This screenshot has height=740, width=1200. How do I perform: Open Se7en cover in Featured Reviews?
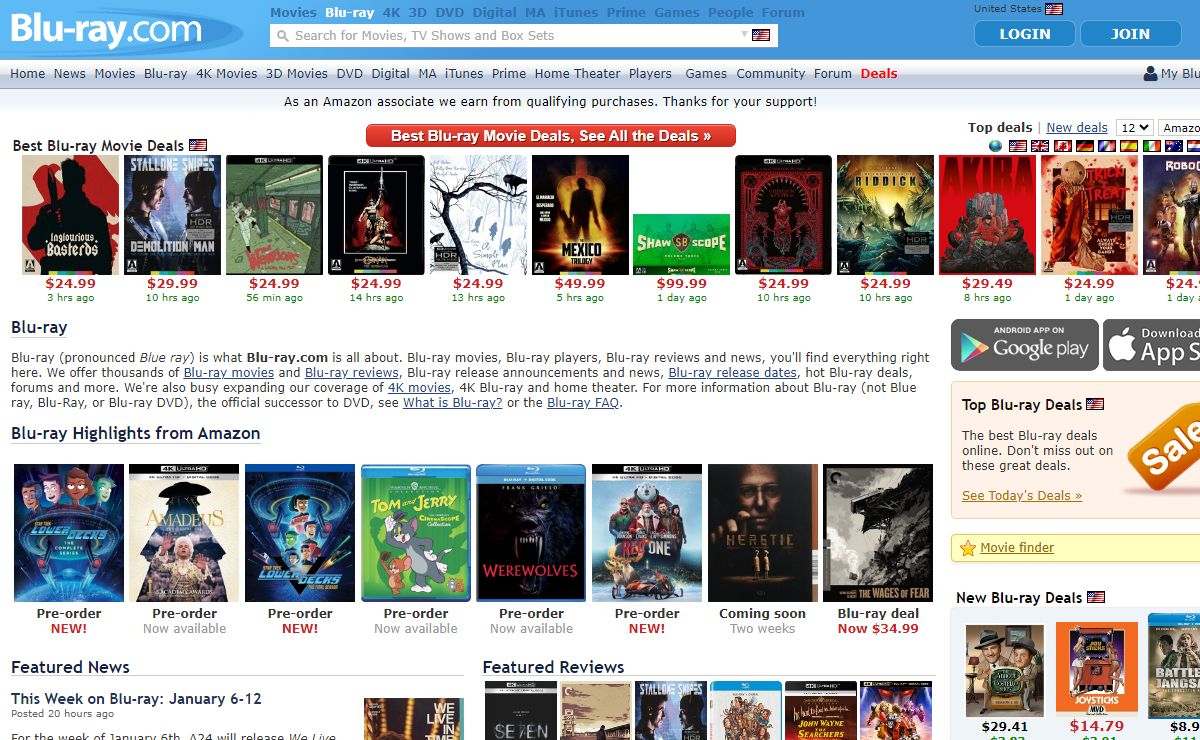pos(521,711)
